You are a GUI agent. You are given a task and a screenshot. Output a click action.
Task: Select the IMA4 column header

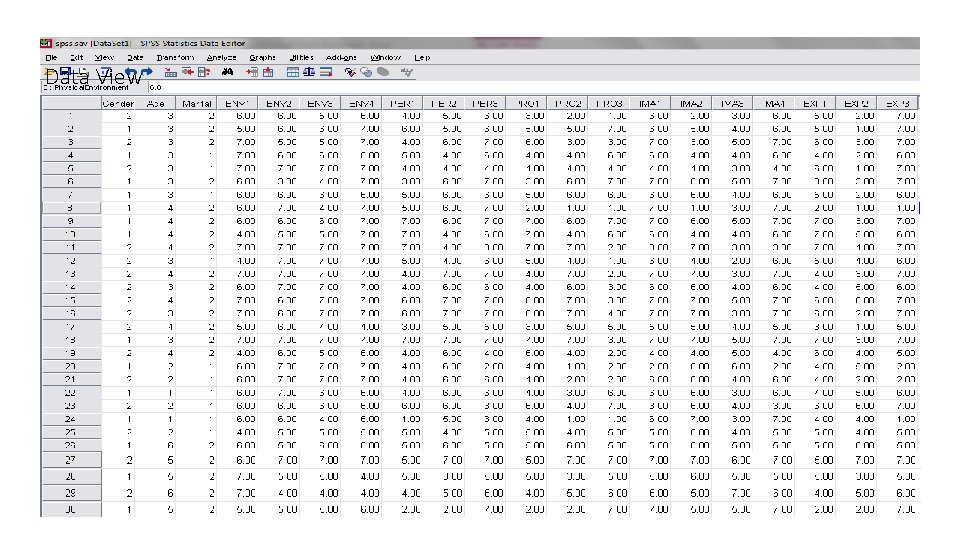pyautogui.click(x=774, y=104)
